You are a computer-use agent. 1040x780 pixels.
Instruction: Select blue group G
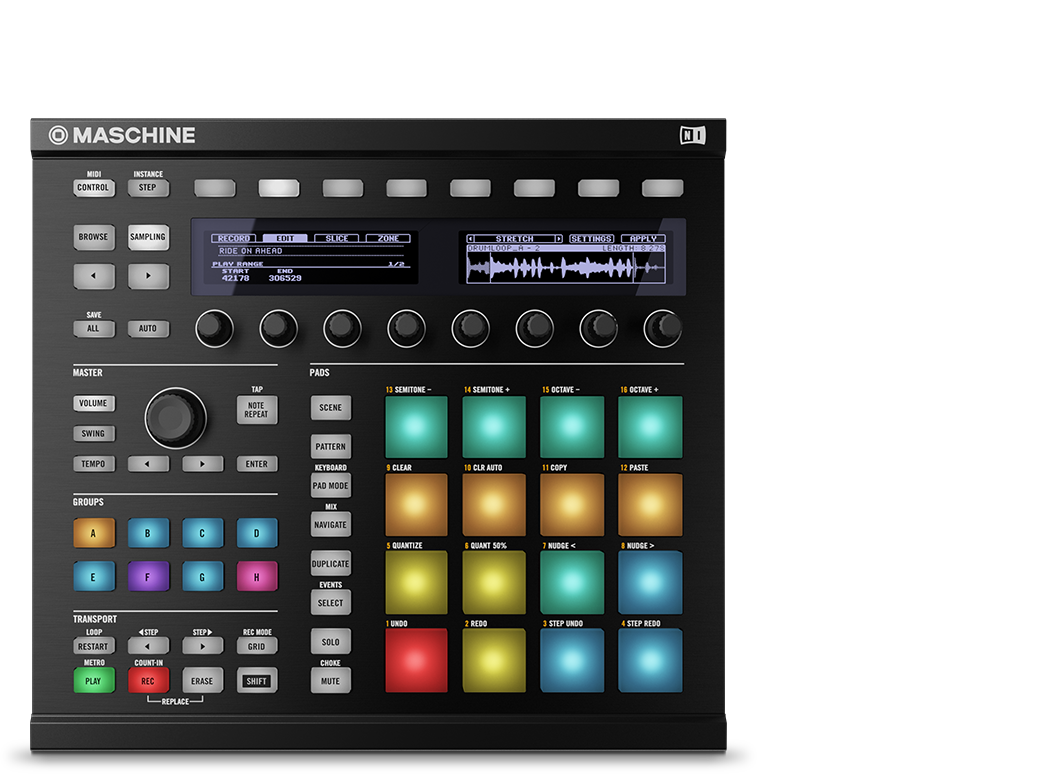(202, 577)
